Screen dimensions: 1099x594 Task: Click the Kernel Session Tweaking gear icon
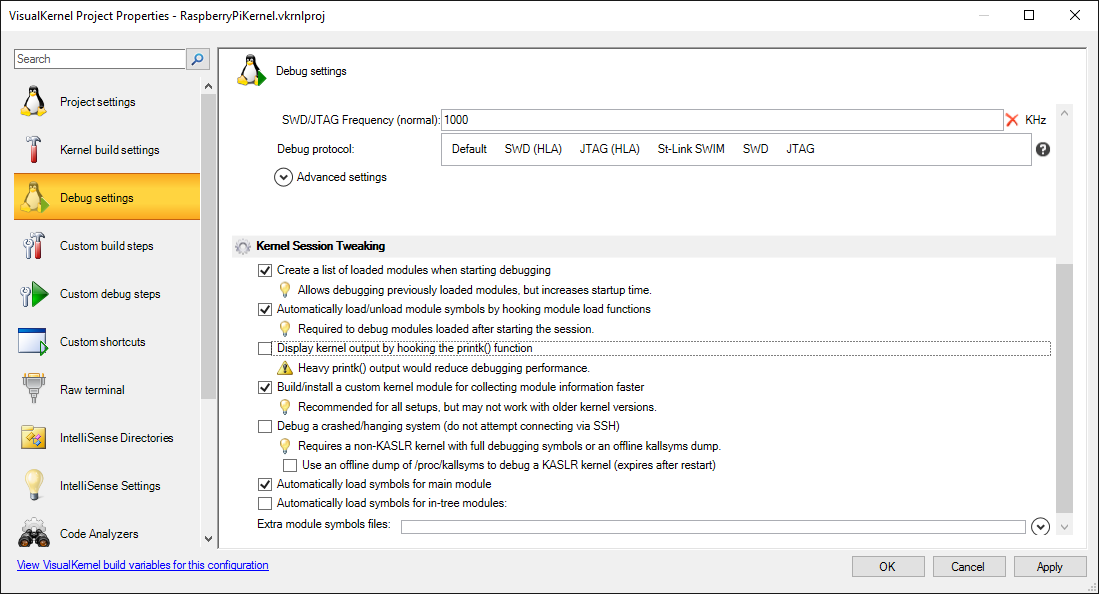pos(243,246)
